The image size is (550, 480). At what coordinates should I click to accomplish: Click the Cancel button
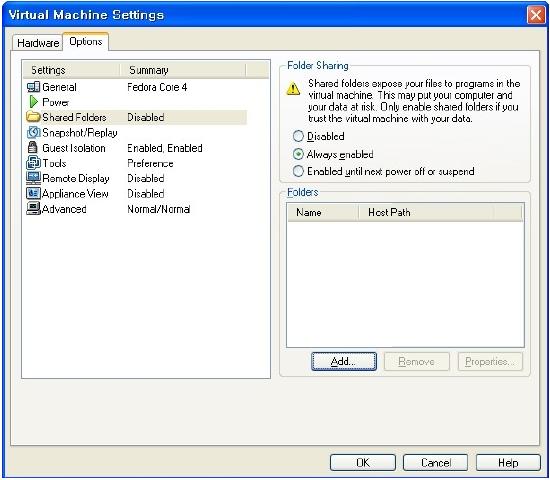tap(436, 462)
